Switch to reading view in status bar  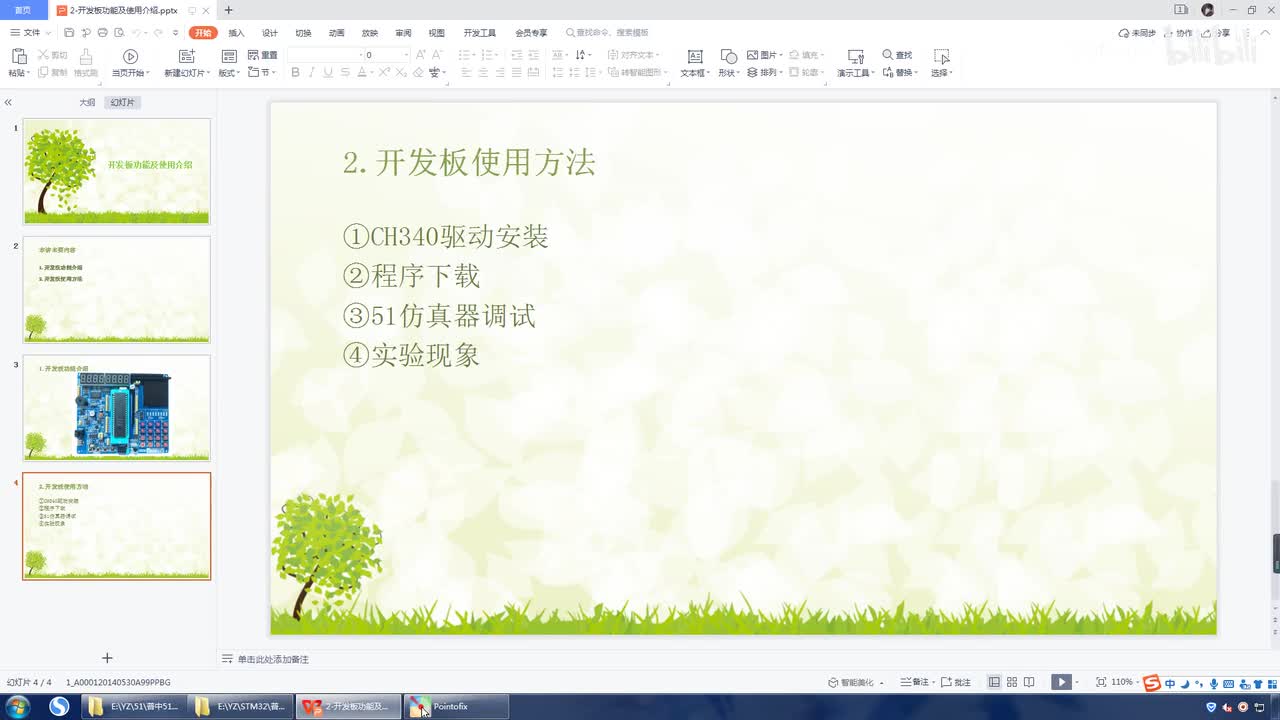(1029, 682)
